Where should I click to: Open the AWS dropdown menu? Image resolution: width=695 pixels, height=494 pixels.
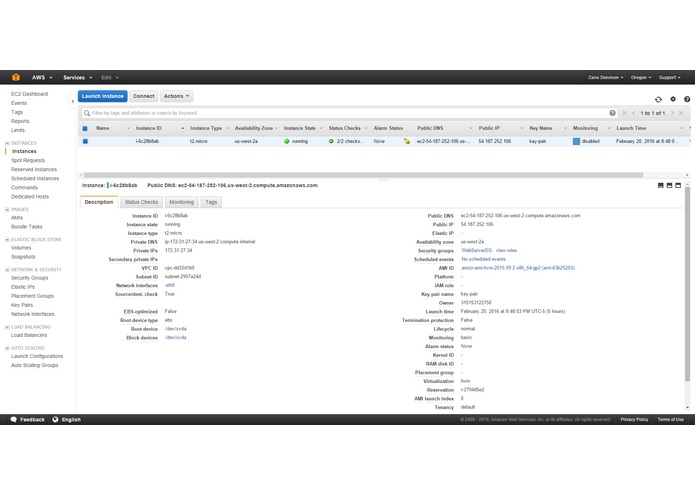click(42, 78)
